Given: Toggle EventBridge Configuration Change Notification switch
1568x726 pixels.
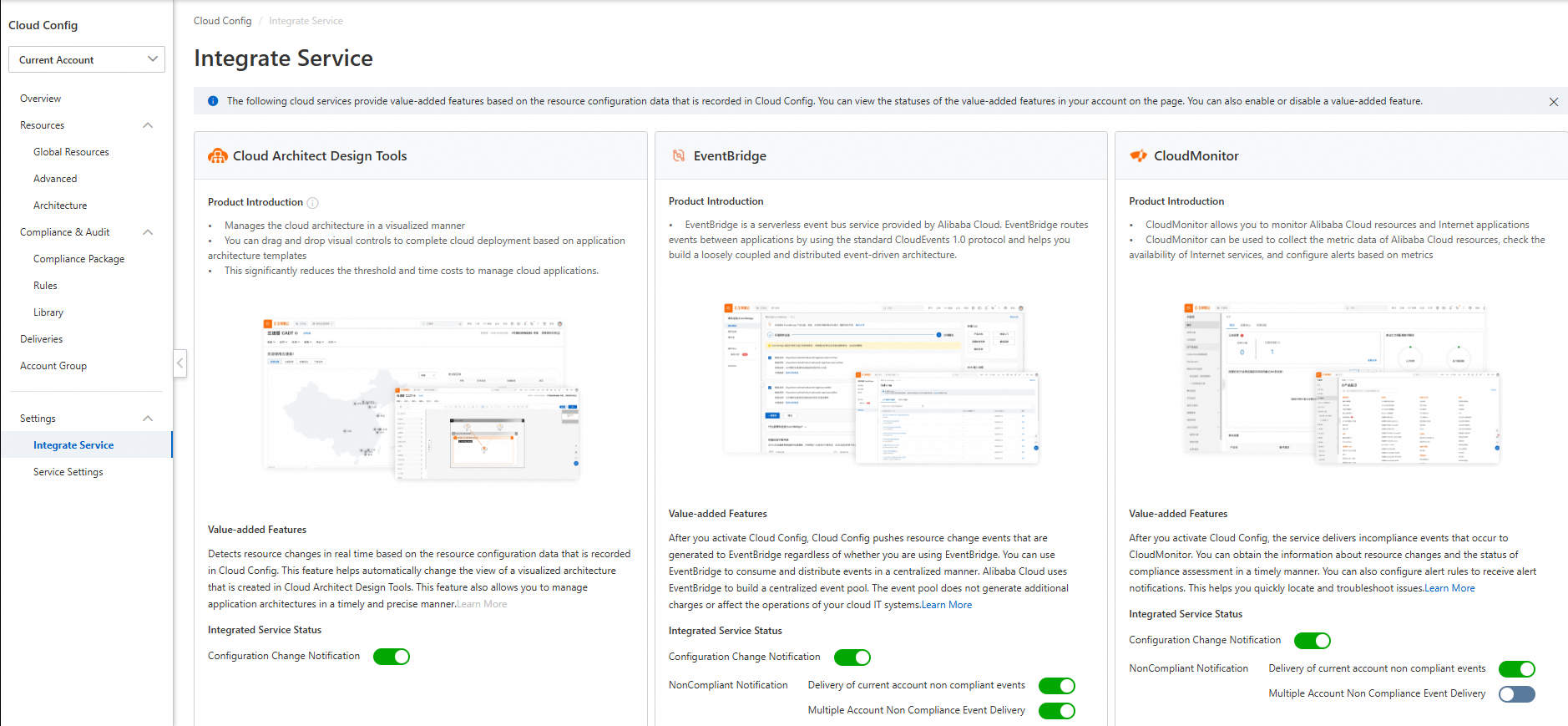Looking at the screenshot, I should pos(852,657).
